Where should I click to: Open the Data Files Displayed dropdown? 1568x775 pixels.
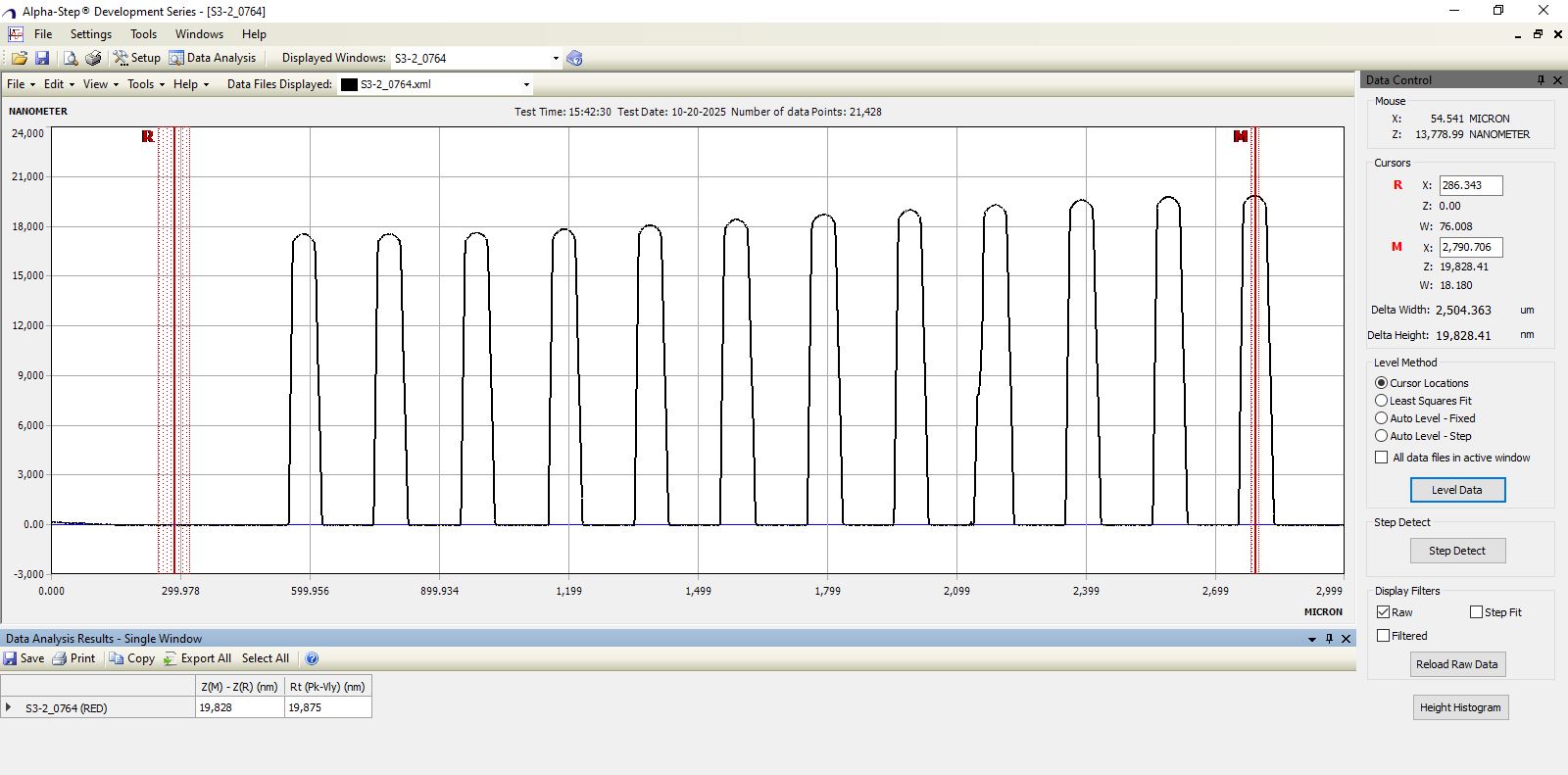[x=526, y=84]
